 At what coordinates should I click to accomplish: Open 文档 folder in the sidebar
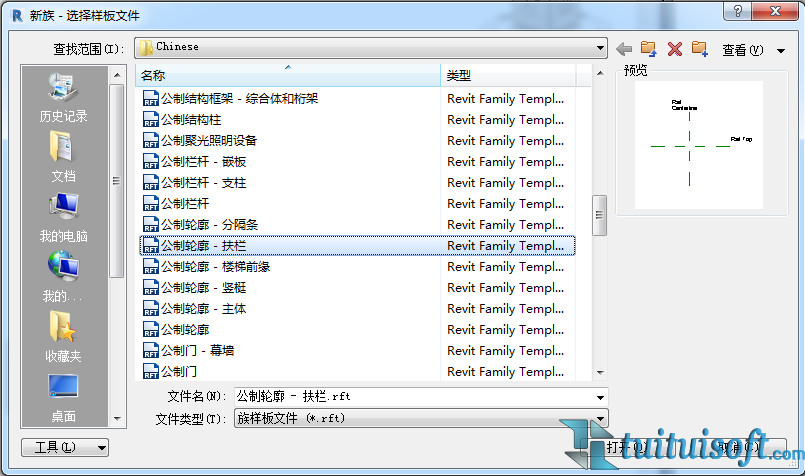click(64, 157)
